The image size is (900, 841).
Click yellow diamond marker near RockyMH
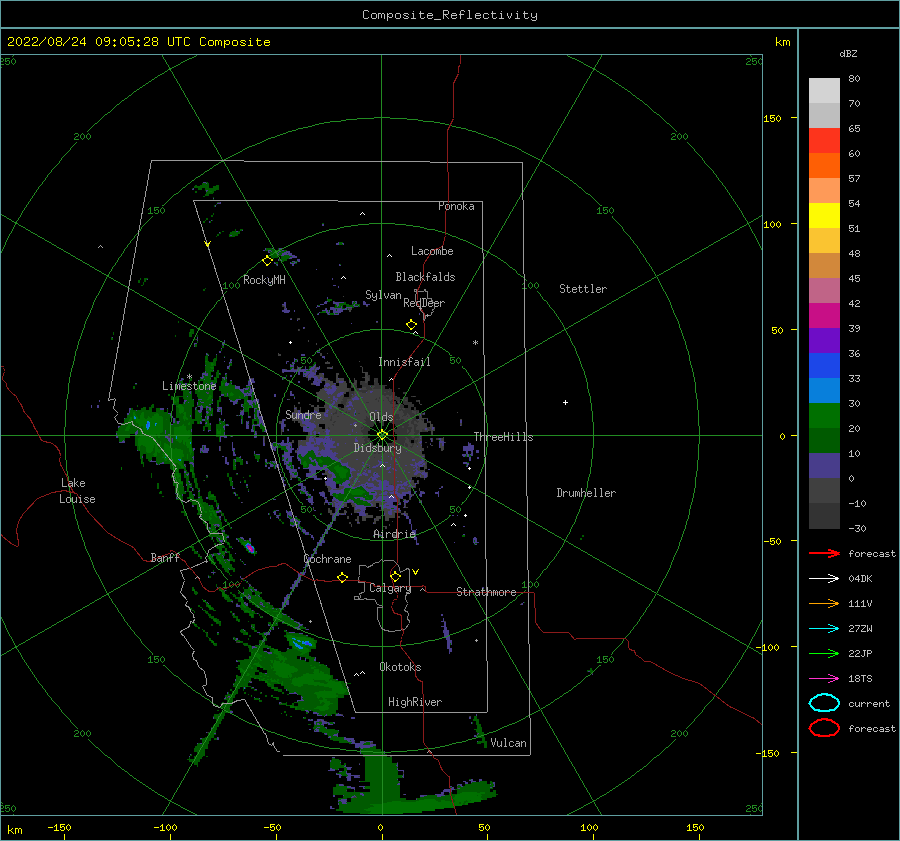tap(267, 261)
